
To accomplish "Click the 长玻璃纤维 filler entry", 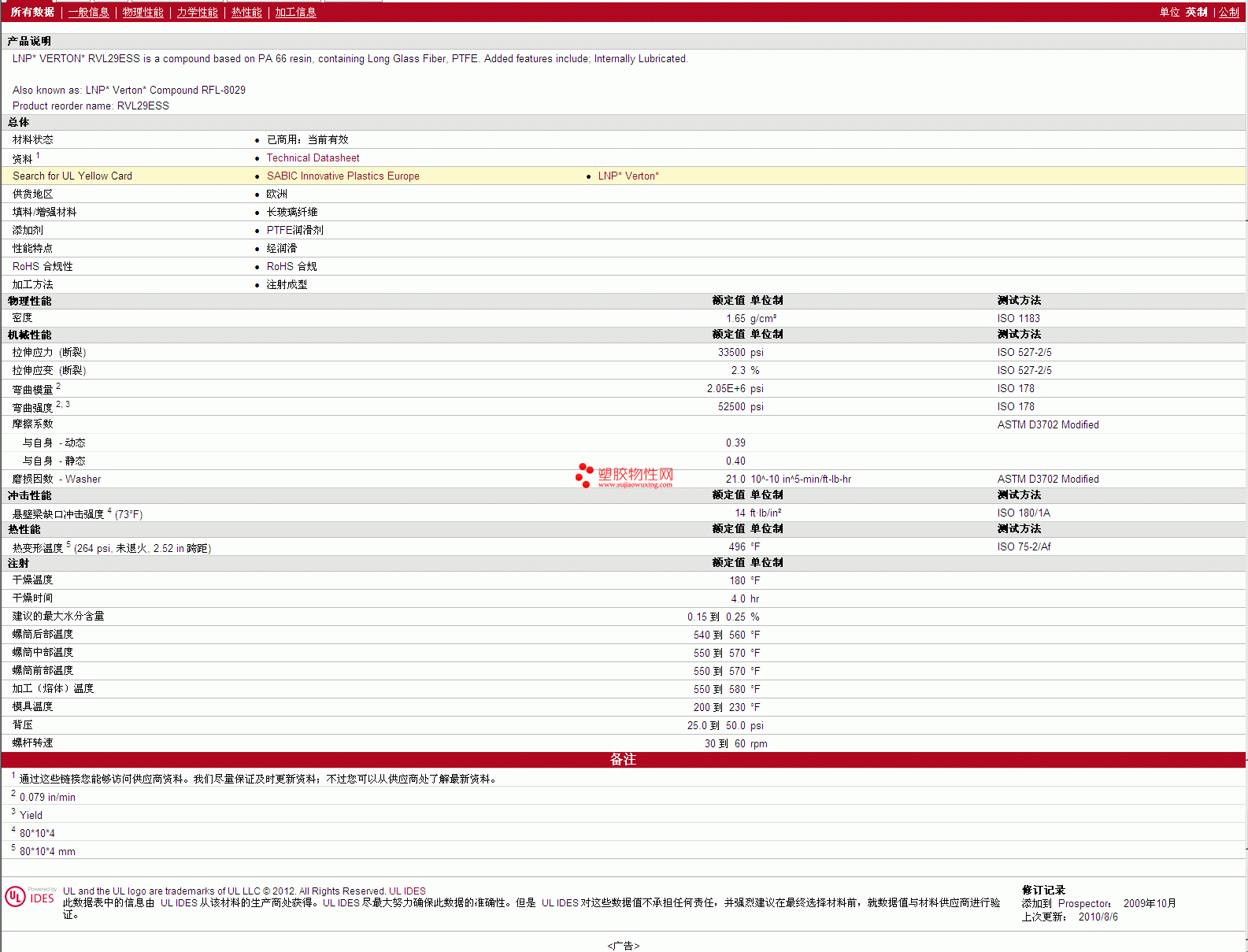I will 292,212.
